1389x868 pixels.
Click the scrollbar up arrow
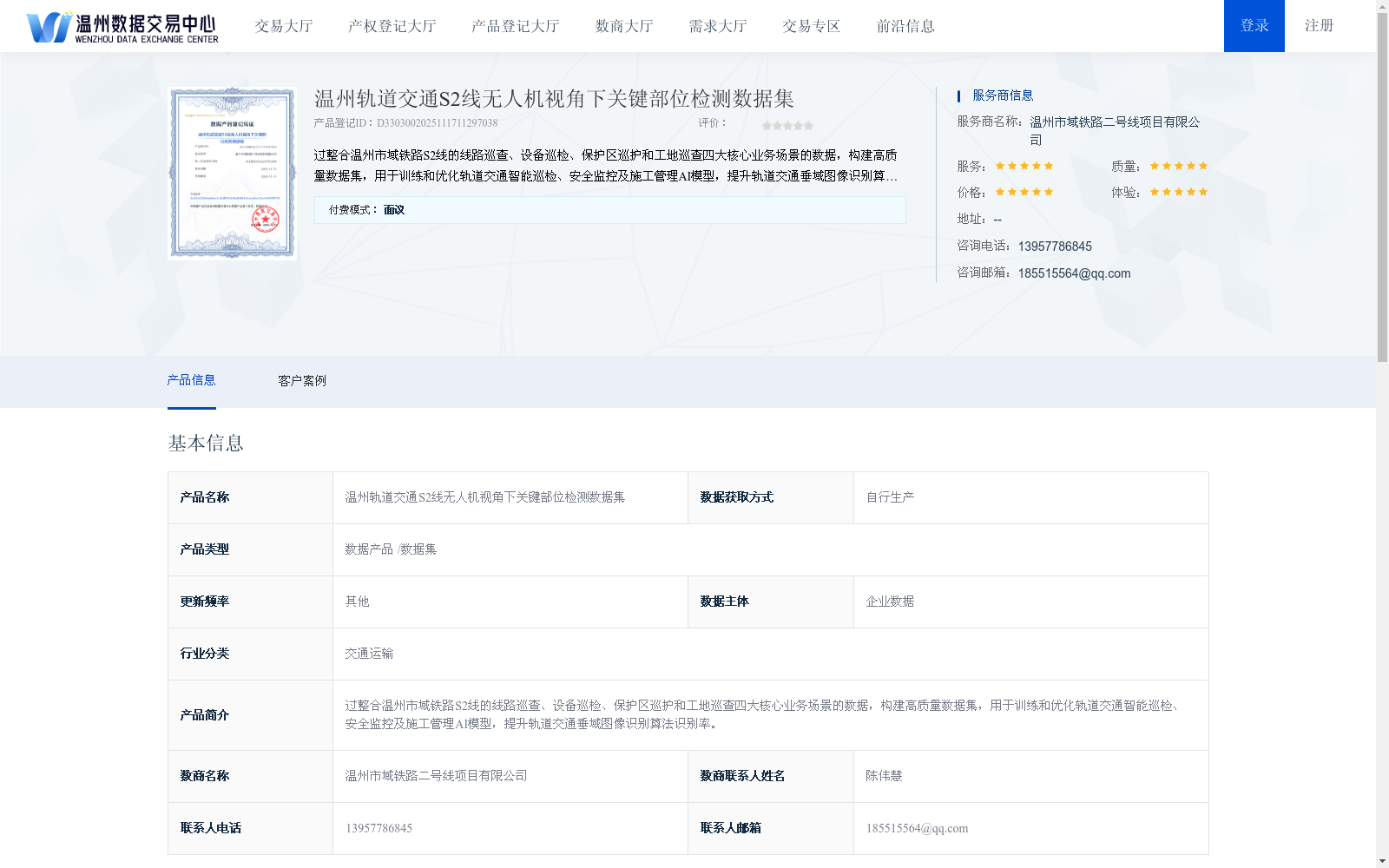(1382, 6)
